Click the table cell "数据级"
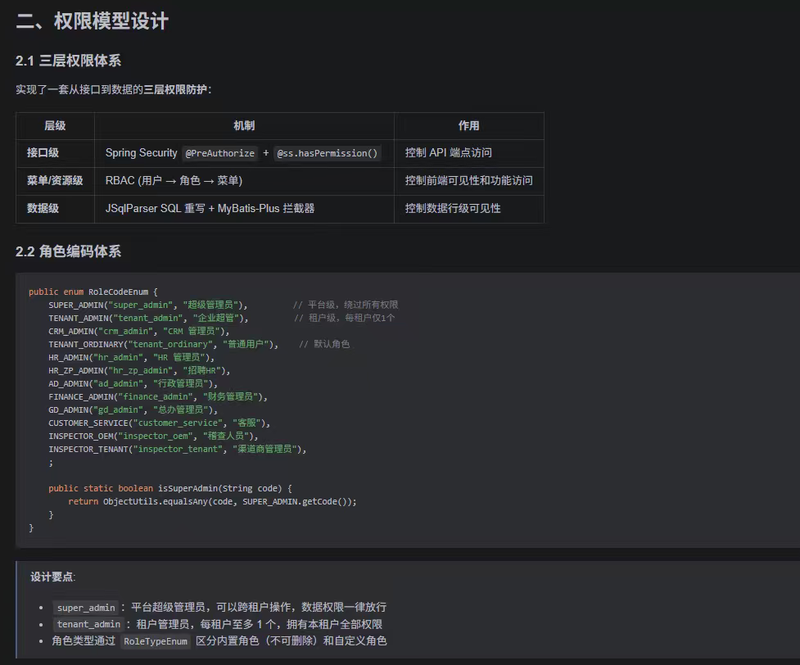The image size is (800, 665). 43,208
